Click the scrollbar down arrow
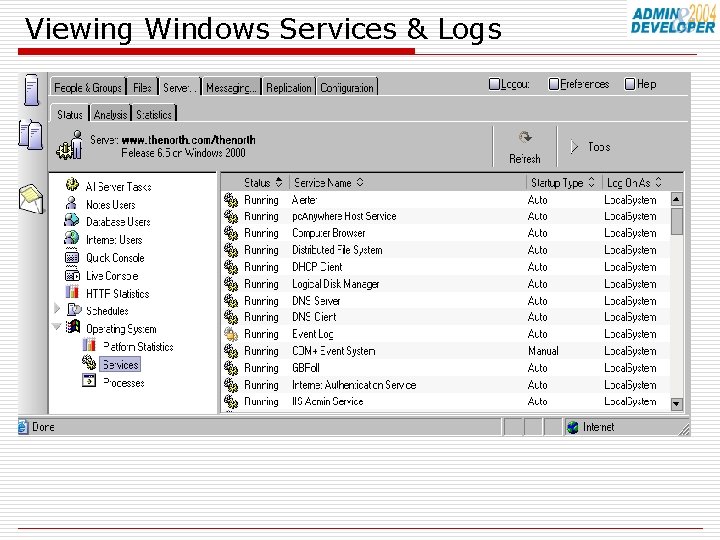 676,404
